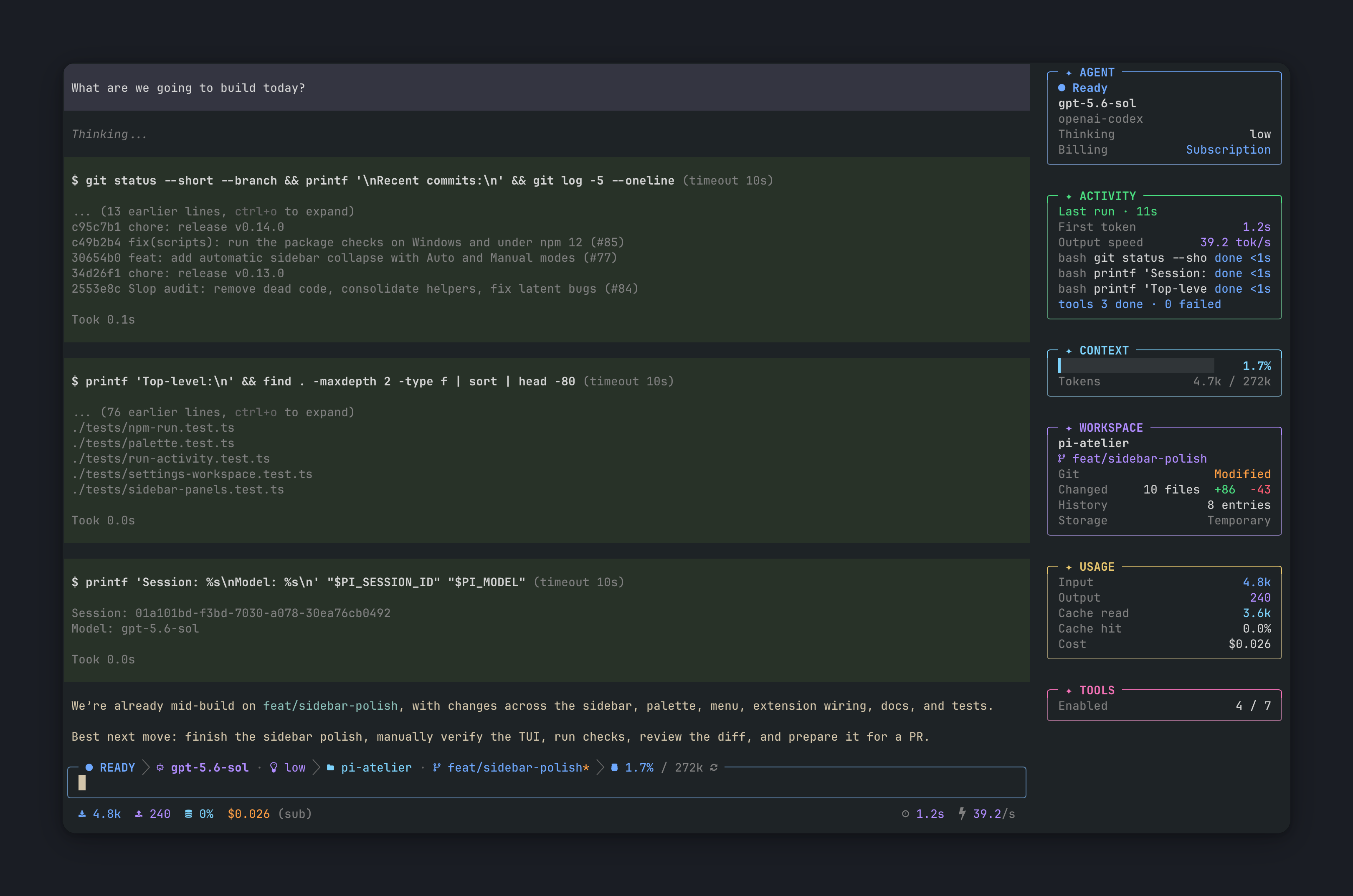Viewport: 1353px width, 896px height.
Task: Click the lightbulb thinking-level icon
Action: (x=274, y=767)
